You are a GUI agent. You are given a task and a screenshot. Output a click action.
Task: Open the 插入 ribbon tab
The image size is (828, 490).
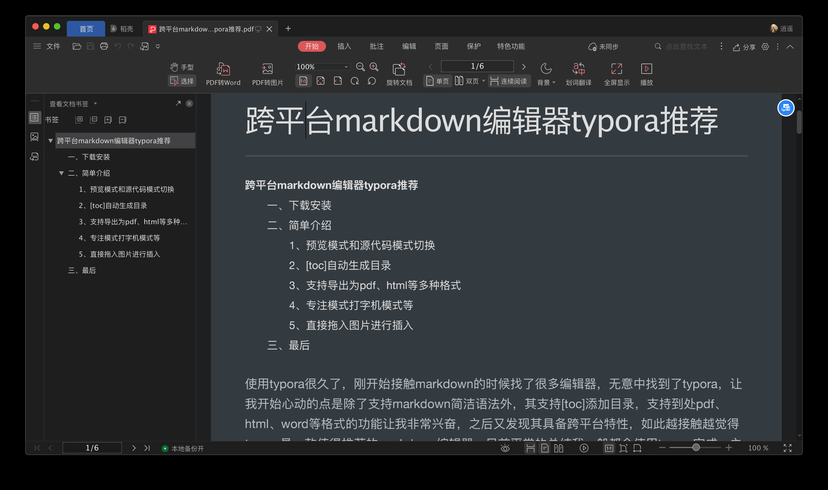pos(344,46)
